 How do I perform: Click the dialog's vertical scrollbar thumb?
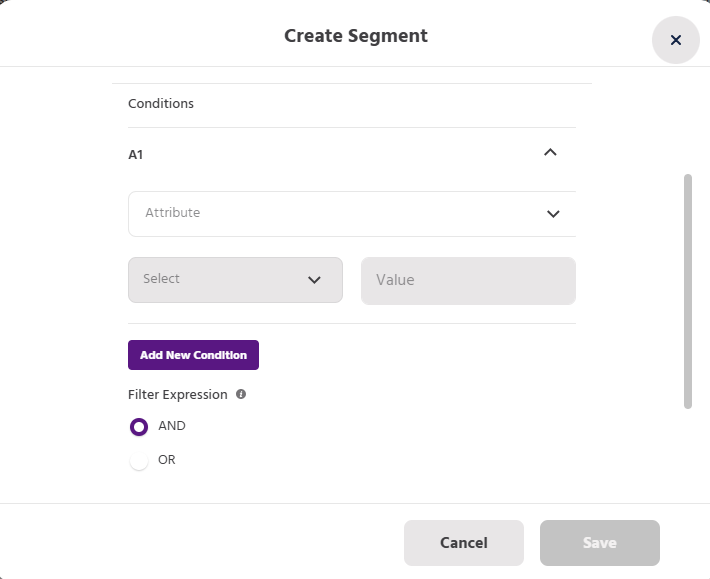click(687, 290)
